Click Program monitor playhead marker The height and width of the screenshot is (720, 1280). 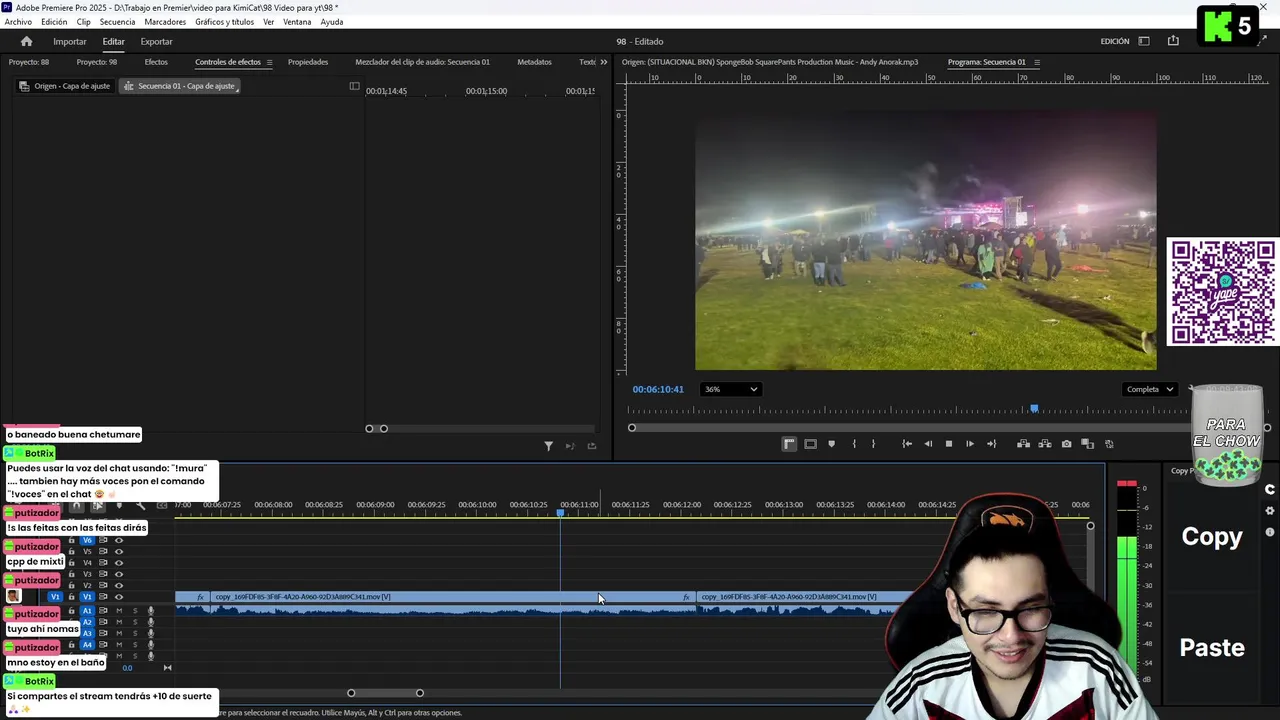(1034, 409)
